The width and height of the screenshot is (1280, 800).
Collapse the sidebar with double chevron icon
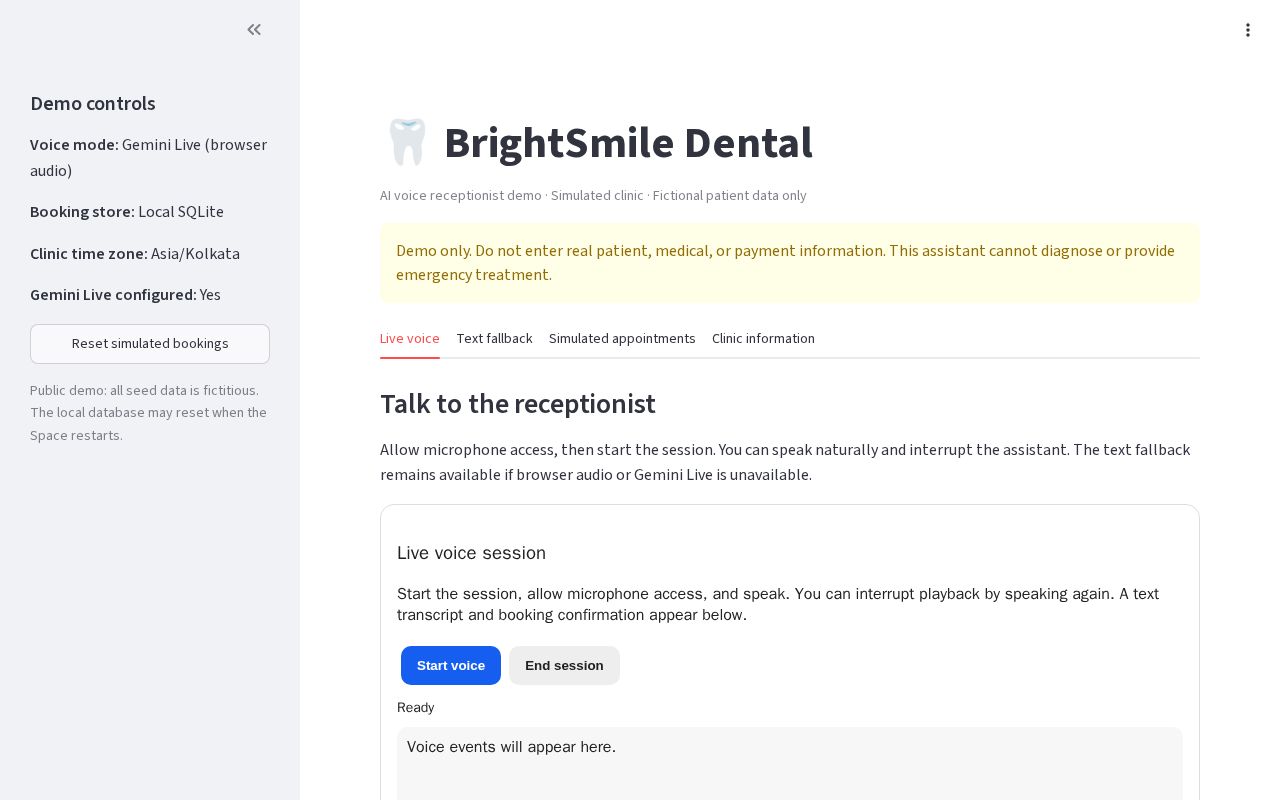[x=254, y=30]
